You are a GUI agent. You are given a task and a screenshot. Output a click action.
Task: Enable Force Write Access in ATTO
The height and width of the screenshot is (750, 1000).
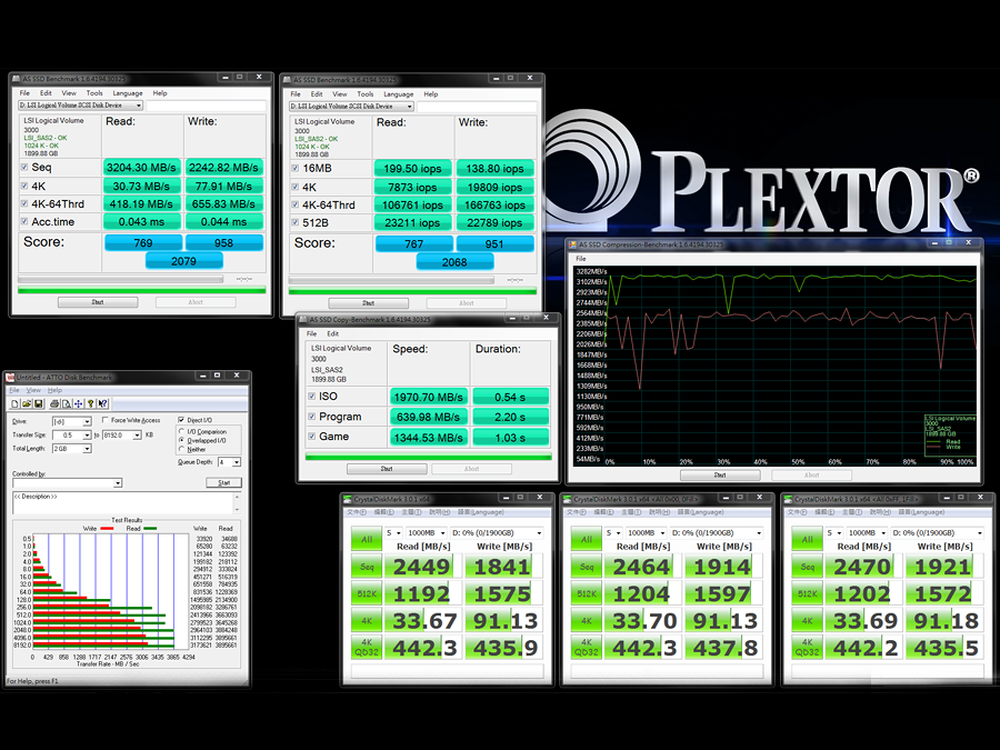(x=105, y=420)
